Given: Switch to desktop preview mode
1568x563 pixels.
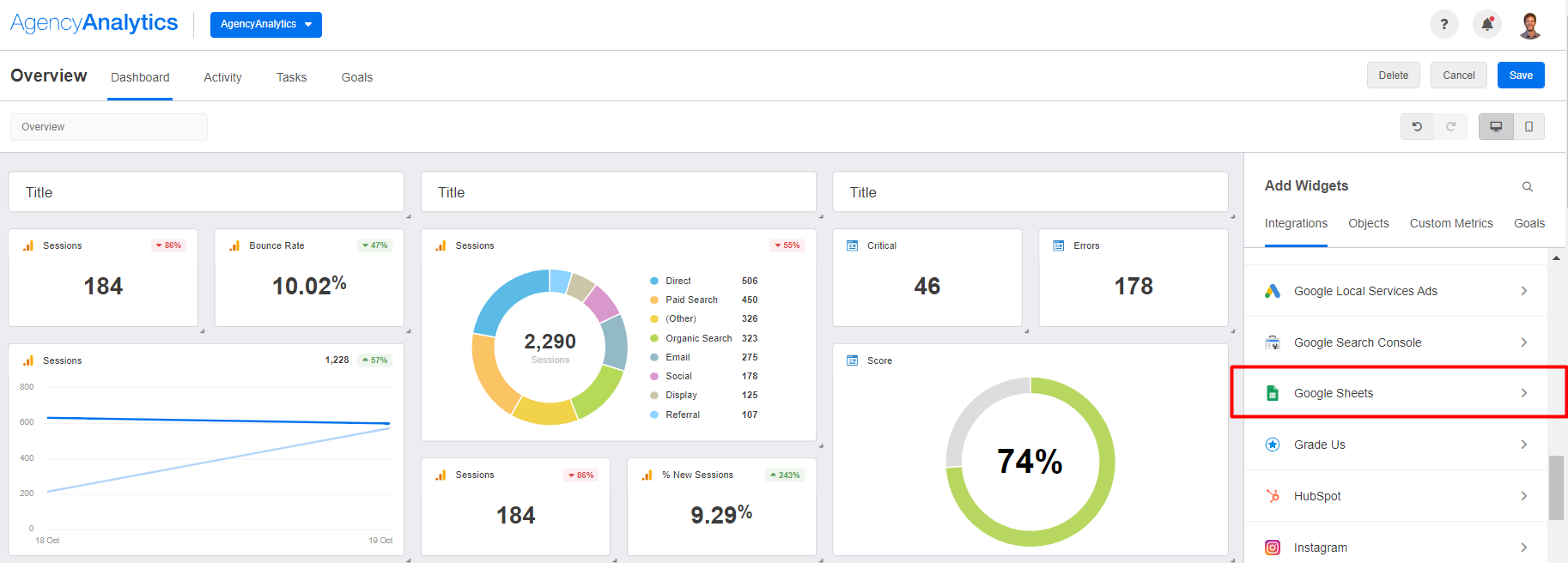Looking at the screenshot, I should [1496, 126].
